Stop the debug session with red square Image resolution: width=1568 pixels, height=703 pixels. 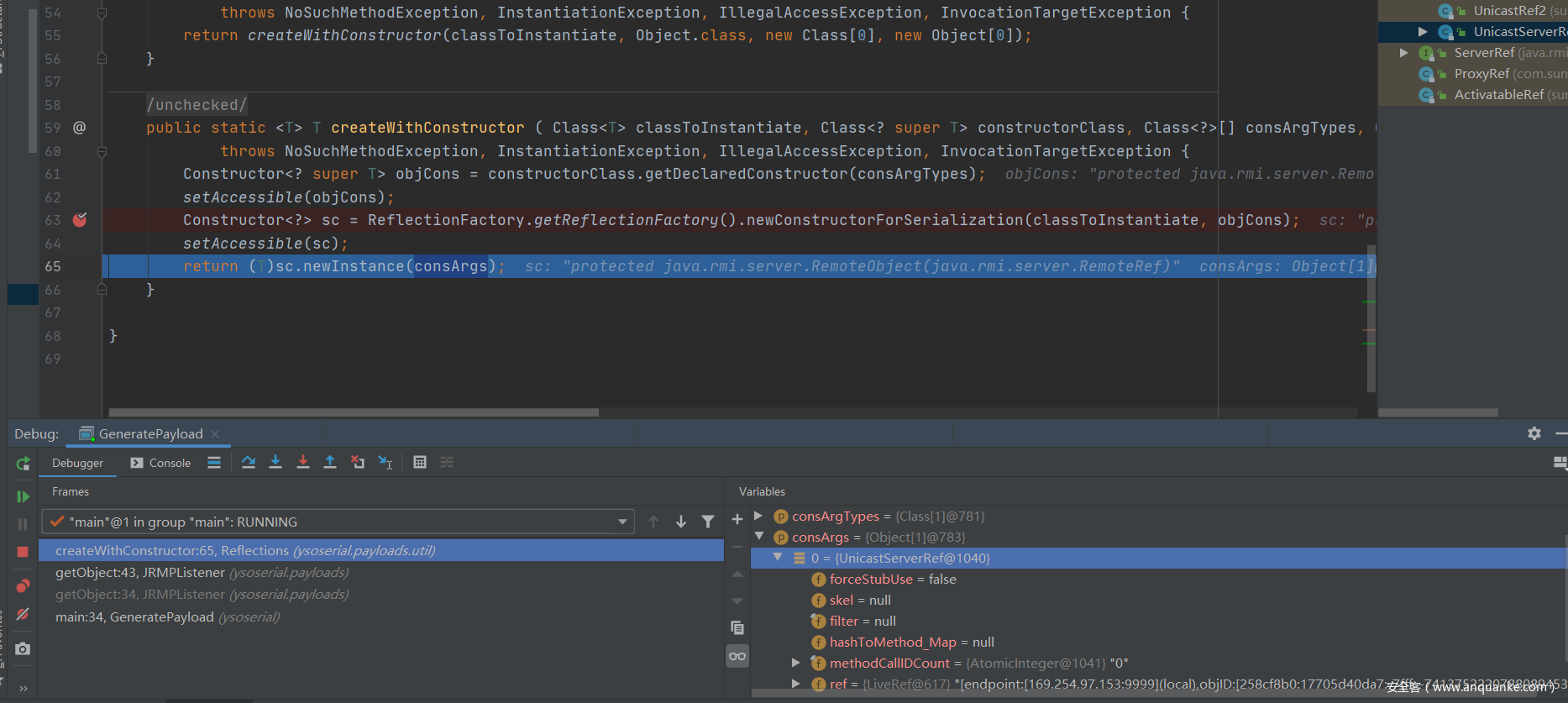23,552
